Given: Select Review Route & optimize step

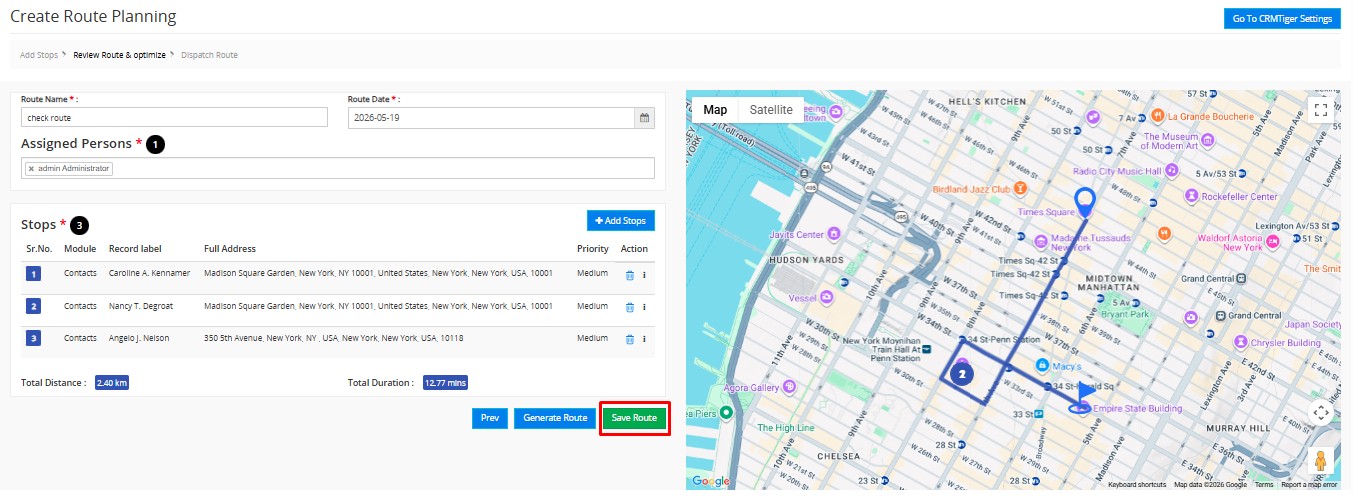Looking at the screenshot, I should tap(119, 54).
